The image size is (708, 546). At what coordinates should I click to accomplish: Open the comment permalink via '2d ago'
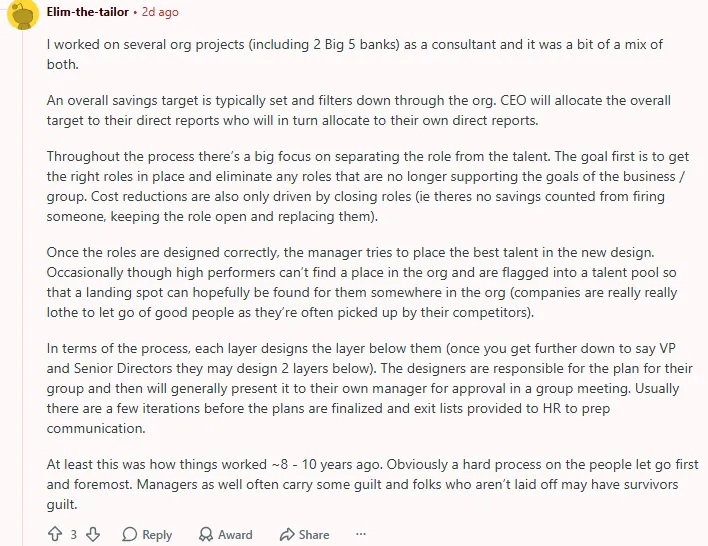[x=160, y=12]
